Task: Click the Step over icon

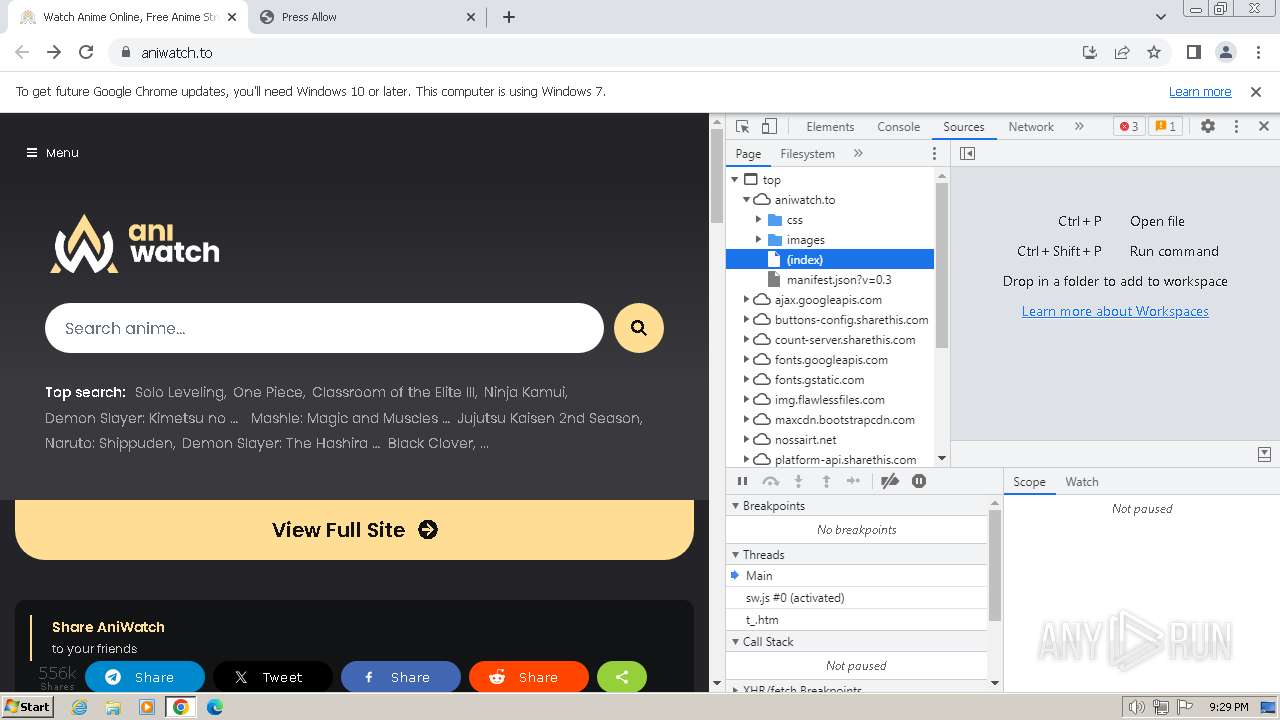Action: point(770,481)
